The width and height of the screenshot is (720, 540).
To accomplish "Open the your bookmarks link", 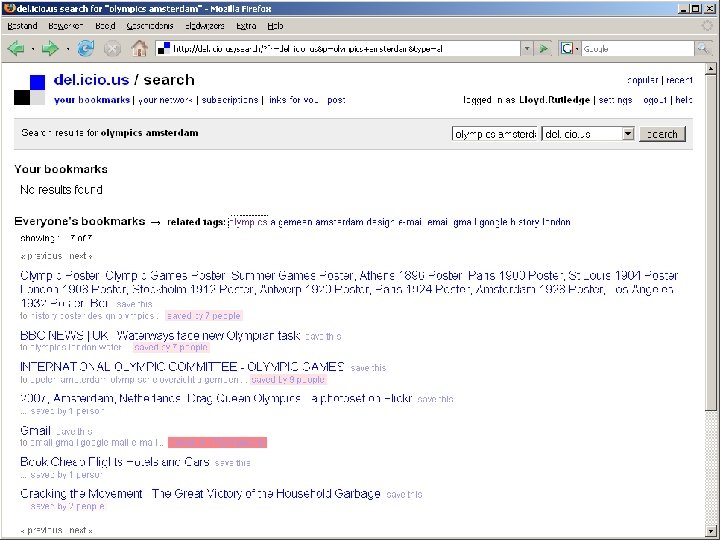I will click(92, 100).
